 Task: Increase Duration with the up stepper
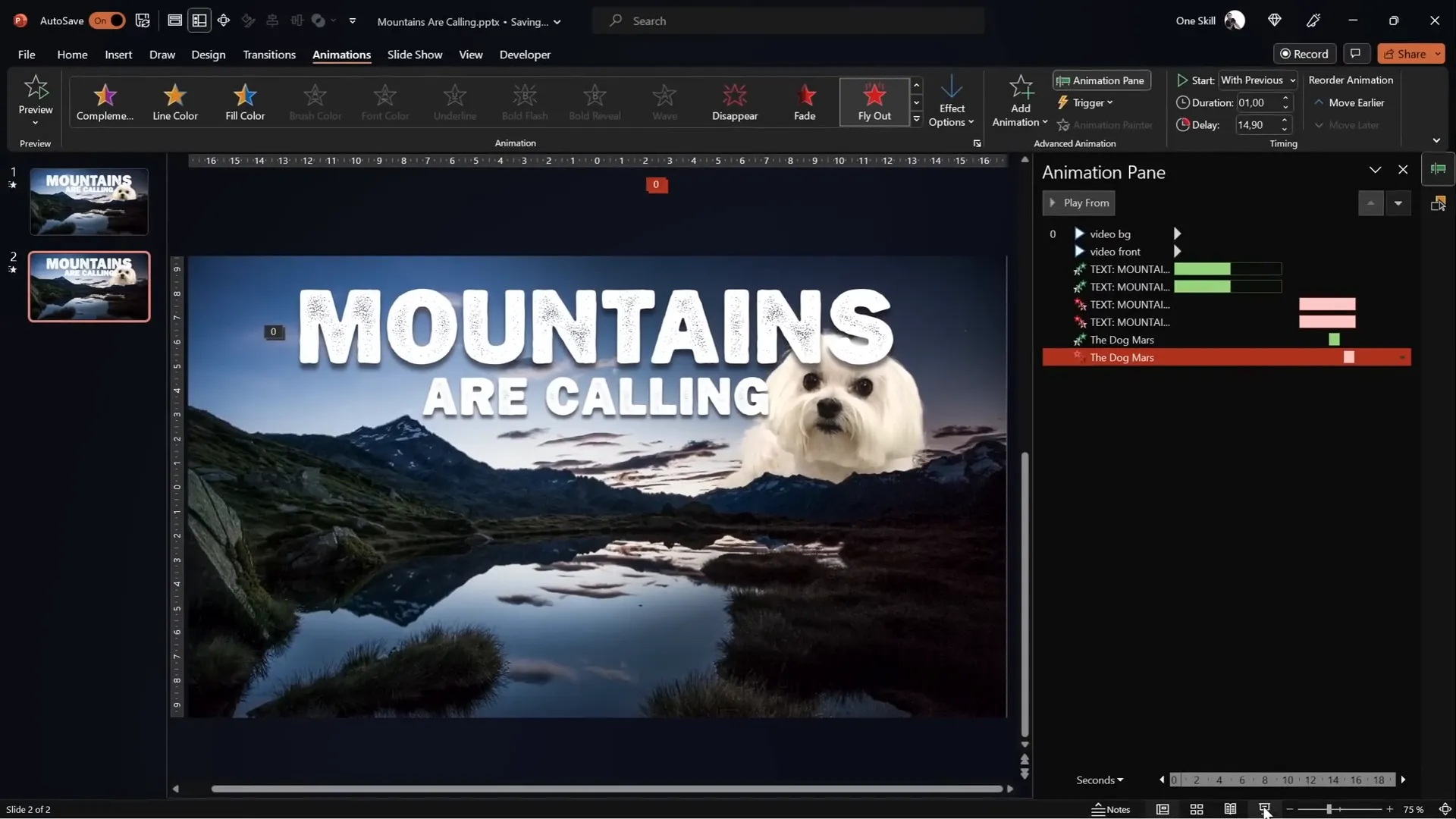point(1285,98)
